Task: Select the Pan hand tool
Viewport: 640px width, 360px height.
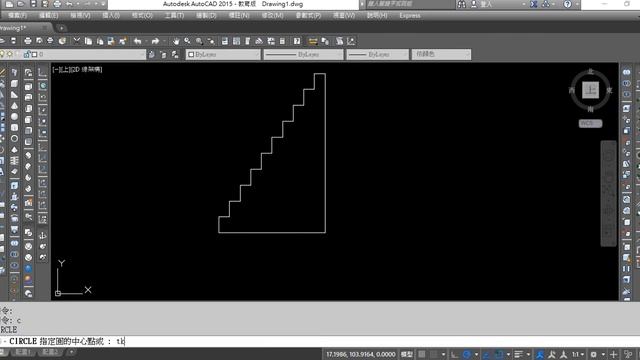Action: coord(176,41)
